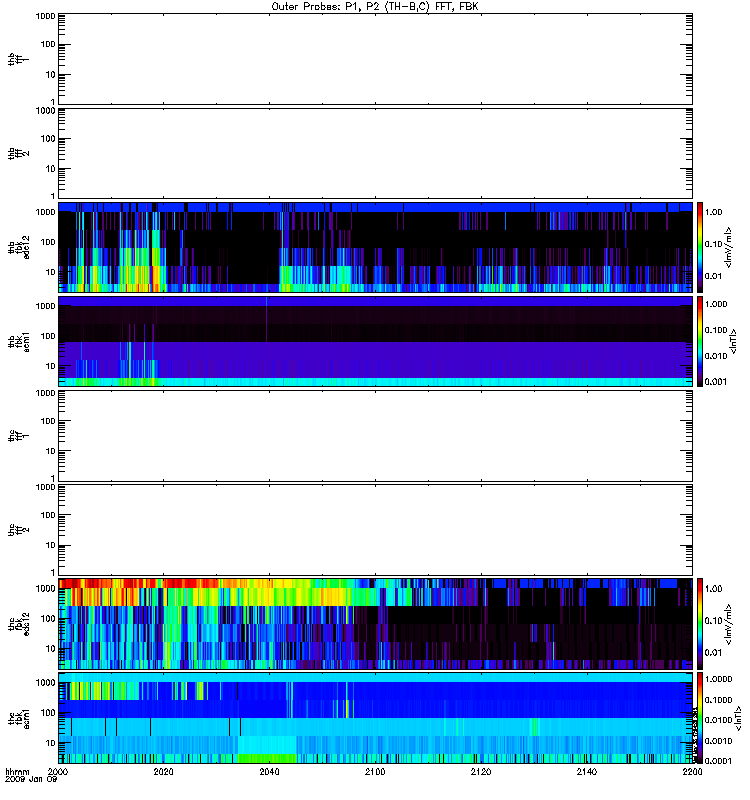
Task: Click the 'thc fff 1' y-axis title
Action: [18, 436]
